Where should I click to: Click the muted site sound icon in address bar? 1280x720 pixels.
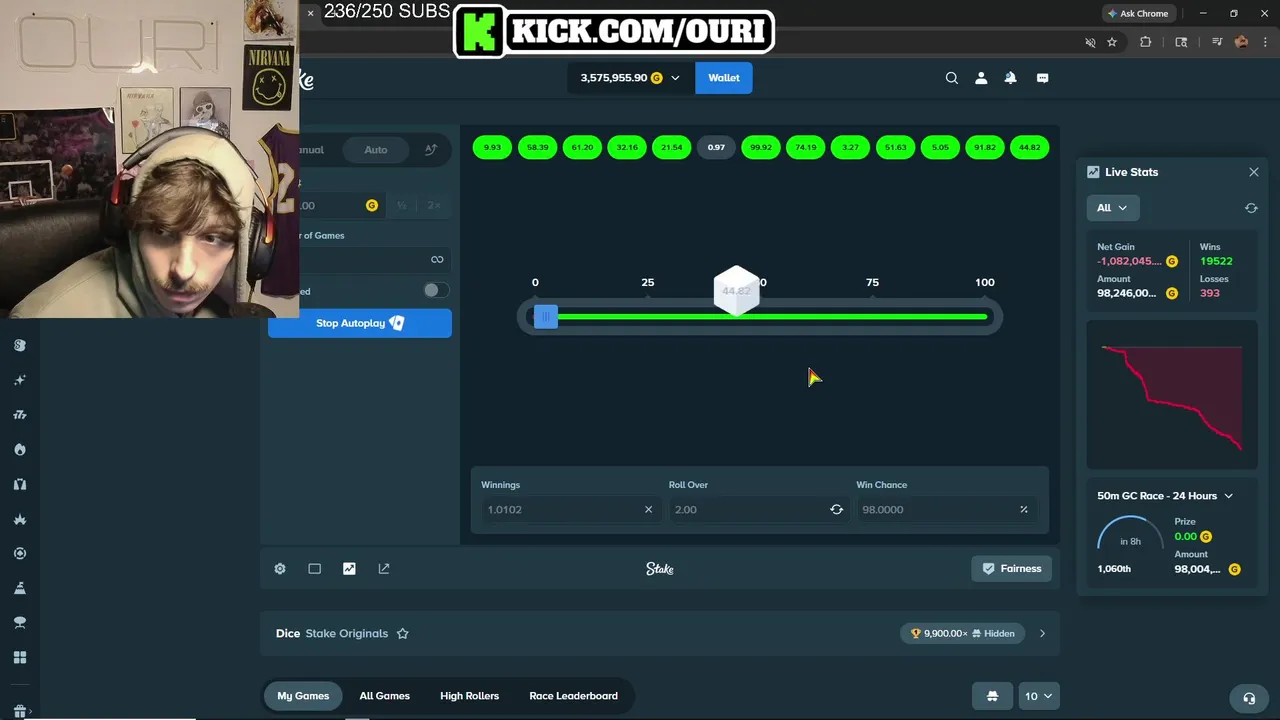pos(1090,42)
